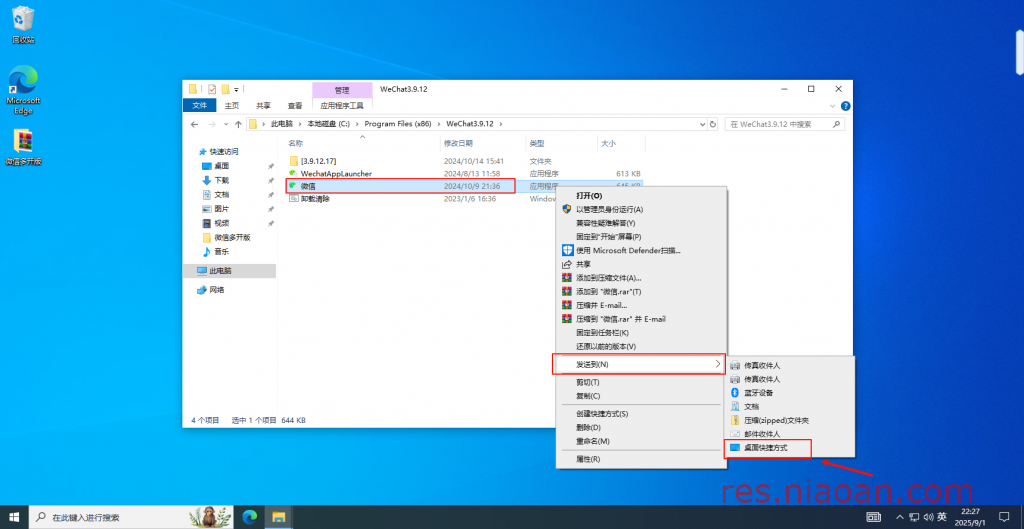Click 此电脑 in the address breadcrumb
The width and height of the screenshot is (1024, 529).
click(281, 124)
